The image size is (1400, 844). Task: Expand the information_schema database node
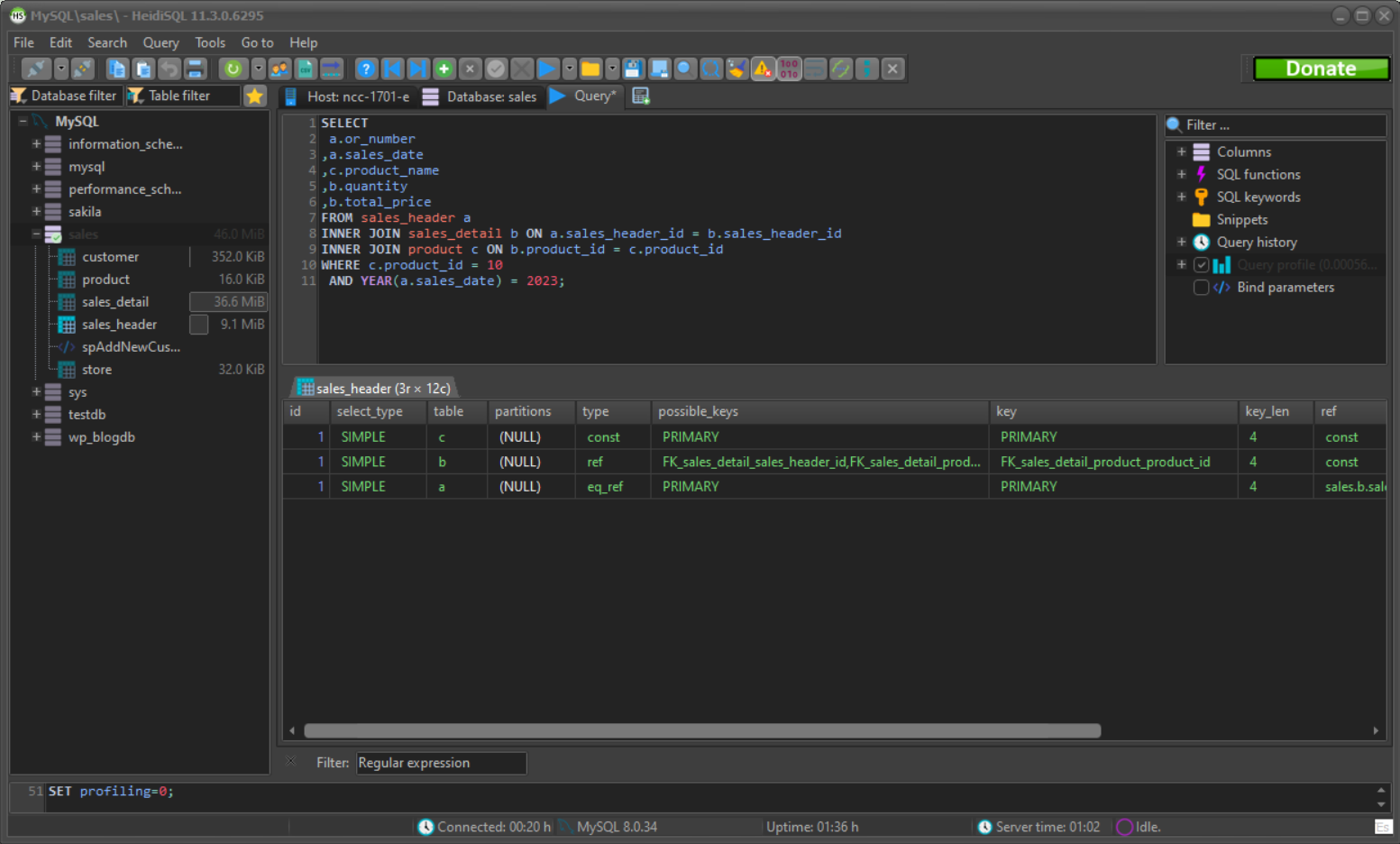(x=36, y=143)
